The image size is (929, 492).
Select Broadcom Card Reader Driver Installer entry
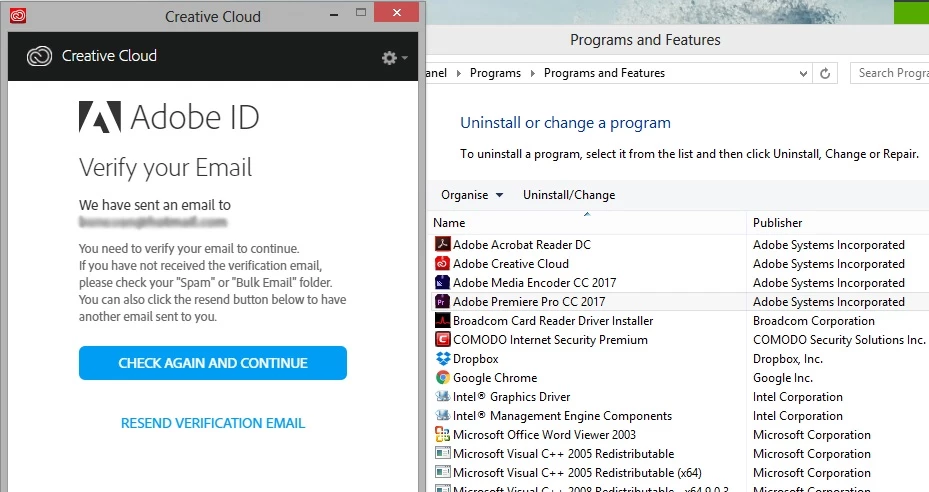[553, 320]
